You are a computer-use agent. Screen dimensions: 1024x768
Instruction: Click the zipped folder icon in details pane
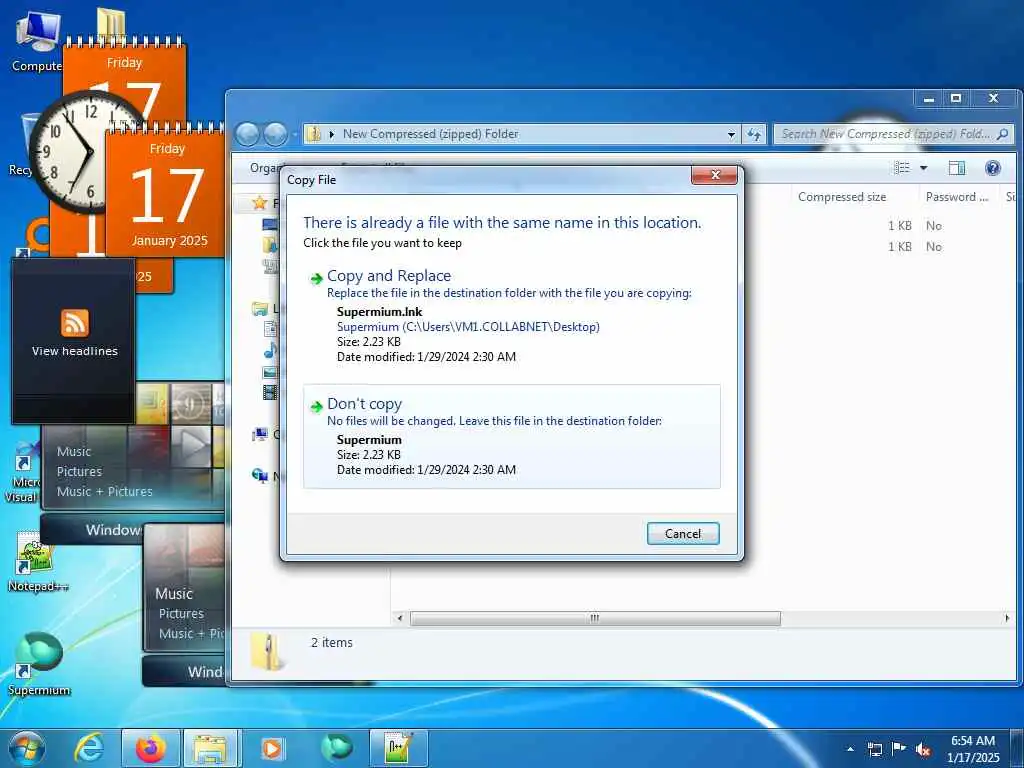coord(268,651)
